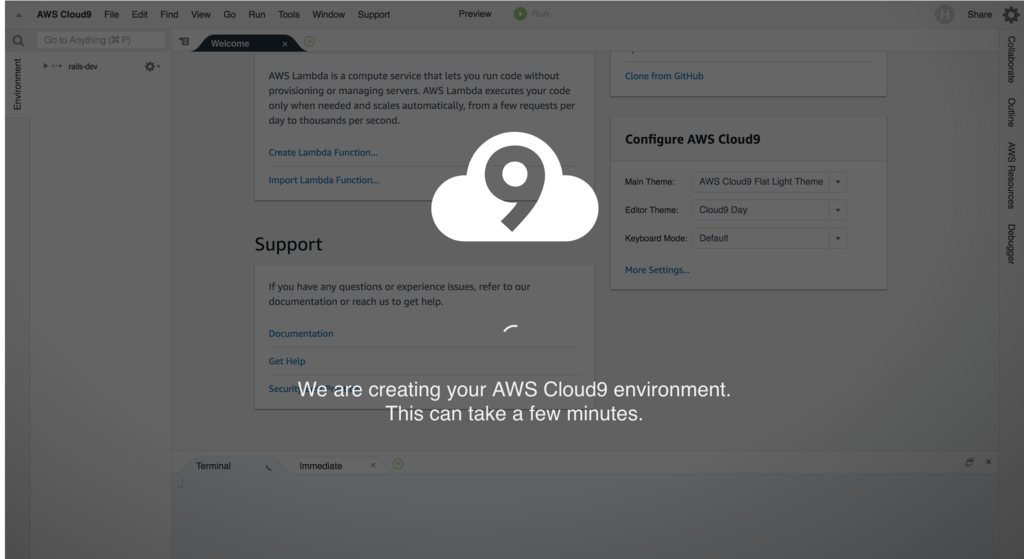Open the File menu

[112, 14]
